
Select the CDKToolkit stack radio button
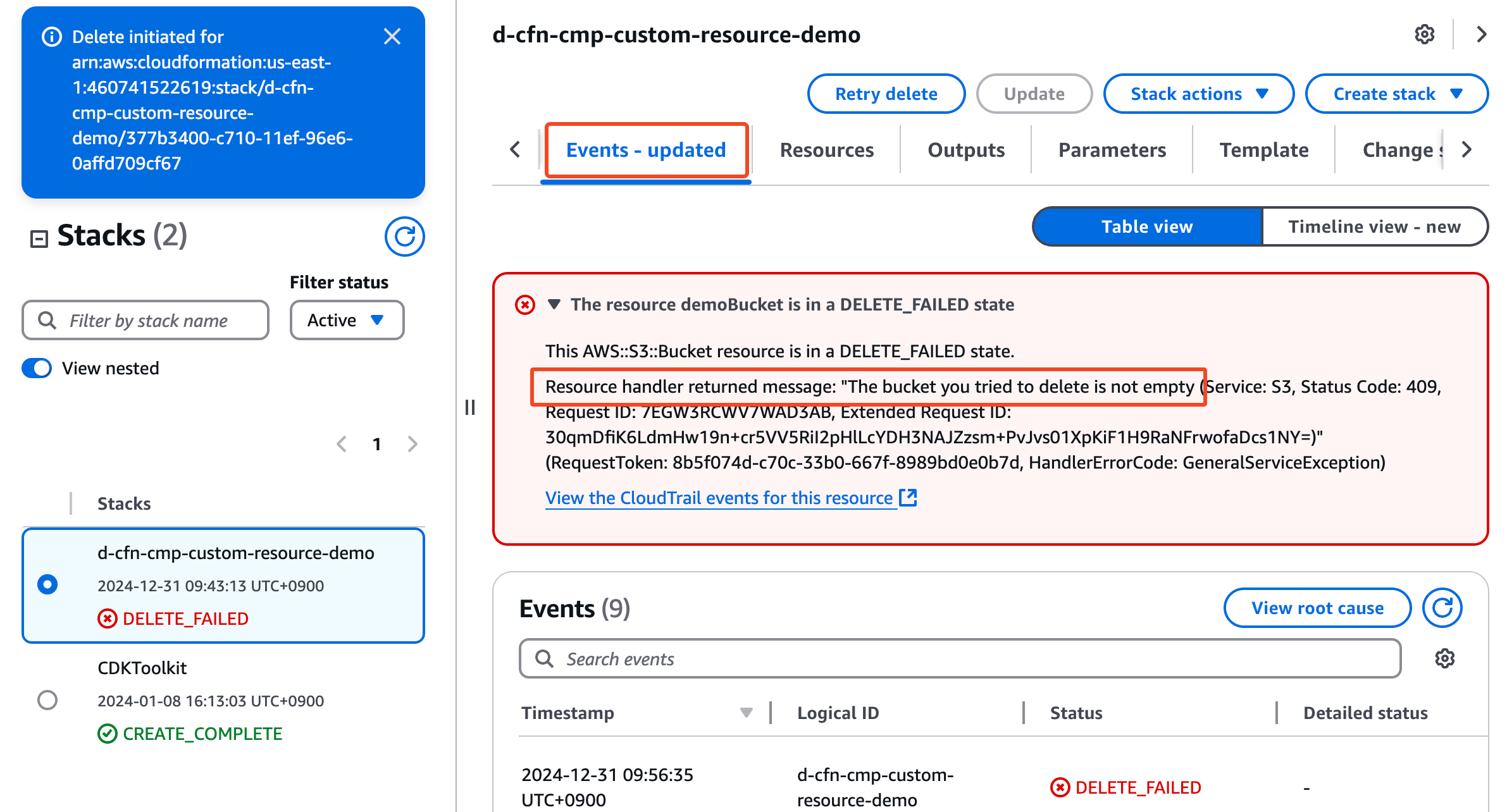tap(47, 700)
